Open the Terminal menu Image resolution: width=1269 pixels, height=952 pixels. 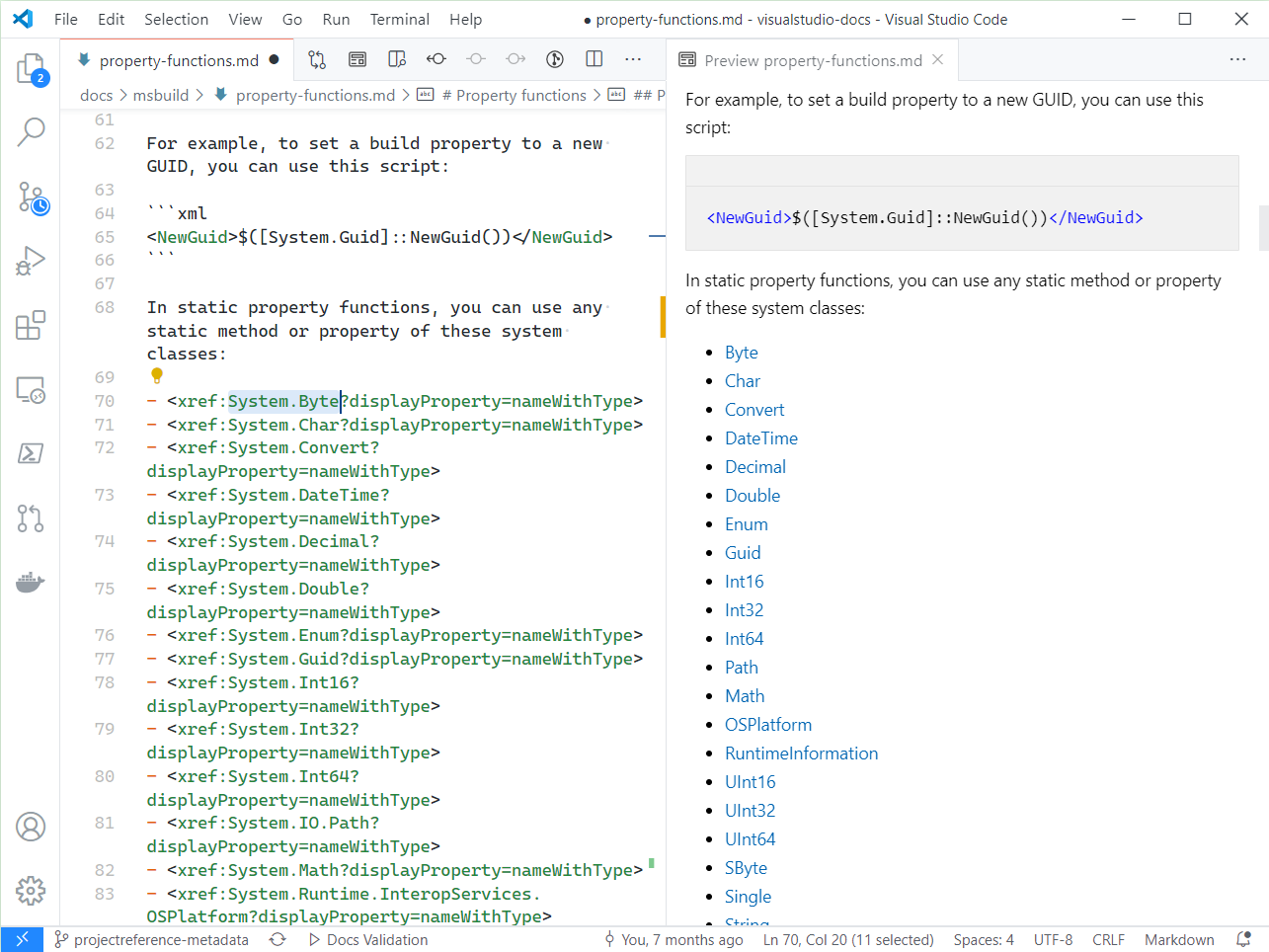point(399,19)
